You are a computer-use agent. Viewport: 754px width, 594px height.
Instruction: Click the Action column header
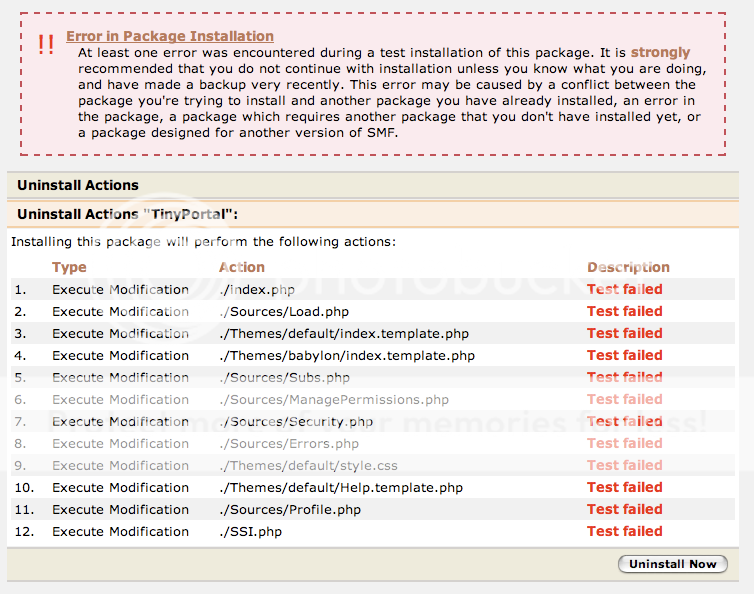pyautogui.click(x=242, y=267)
